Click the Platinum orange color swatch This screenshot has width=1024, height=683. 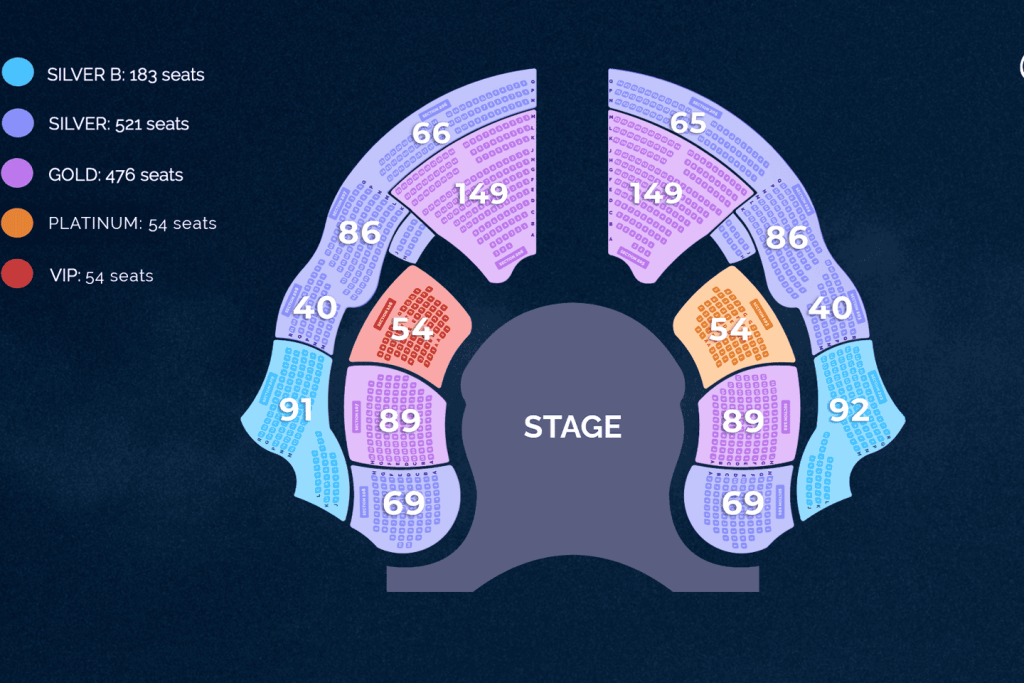tap(18, 223)
